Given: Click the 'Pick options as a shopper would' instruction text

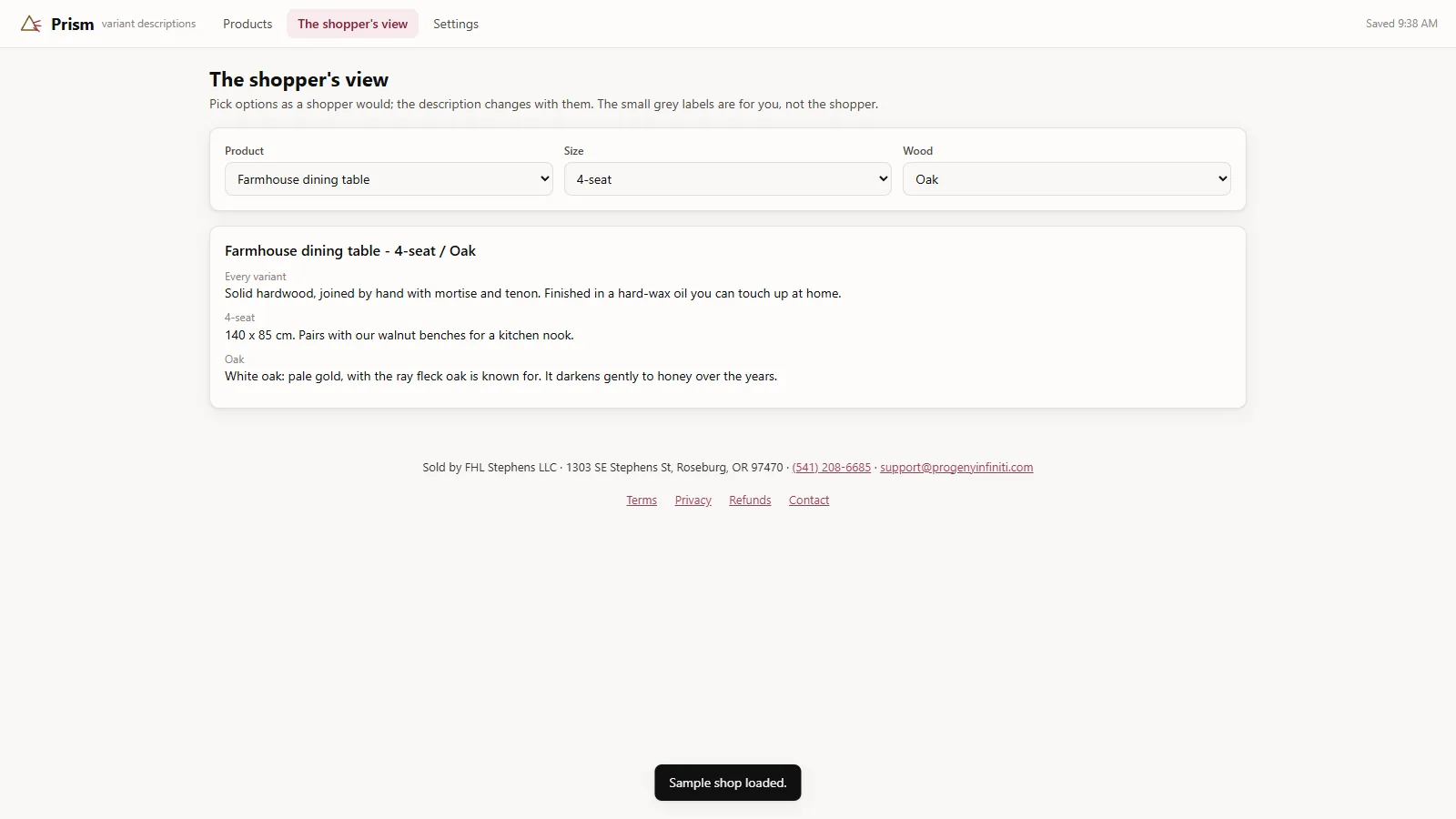Looking at the screenshot, I should pyautogui.click(x=544, y=105).
